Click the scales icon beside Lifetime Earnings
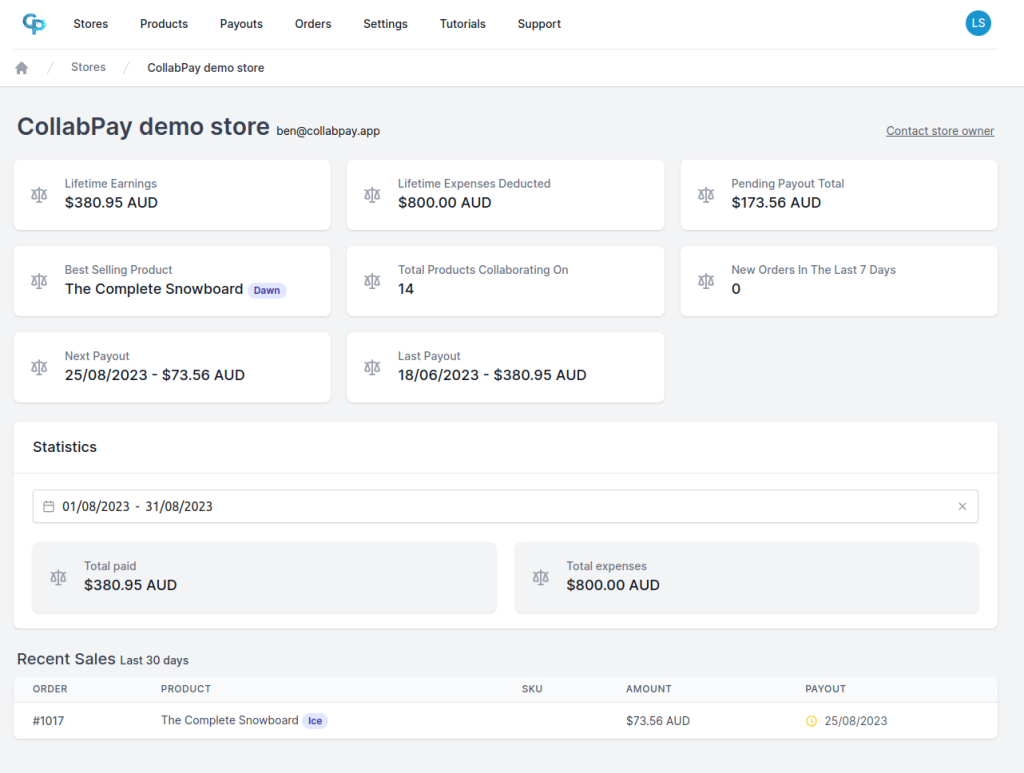The height and width of the screenshot is (773, 1024). pyautogui.click(x=39, y=194)
